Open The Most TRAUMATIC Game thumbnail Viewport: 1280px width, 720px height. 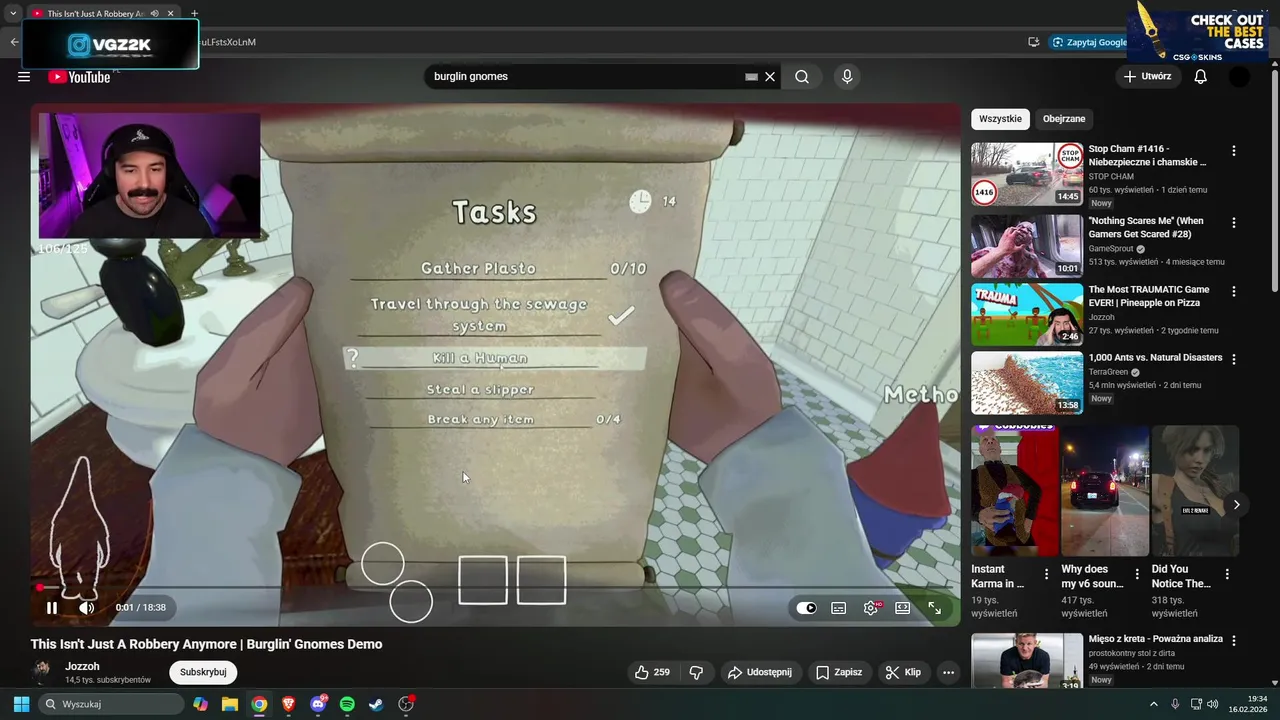[1027, 314]
